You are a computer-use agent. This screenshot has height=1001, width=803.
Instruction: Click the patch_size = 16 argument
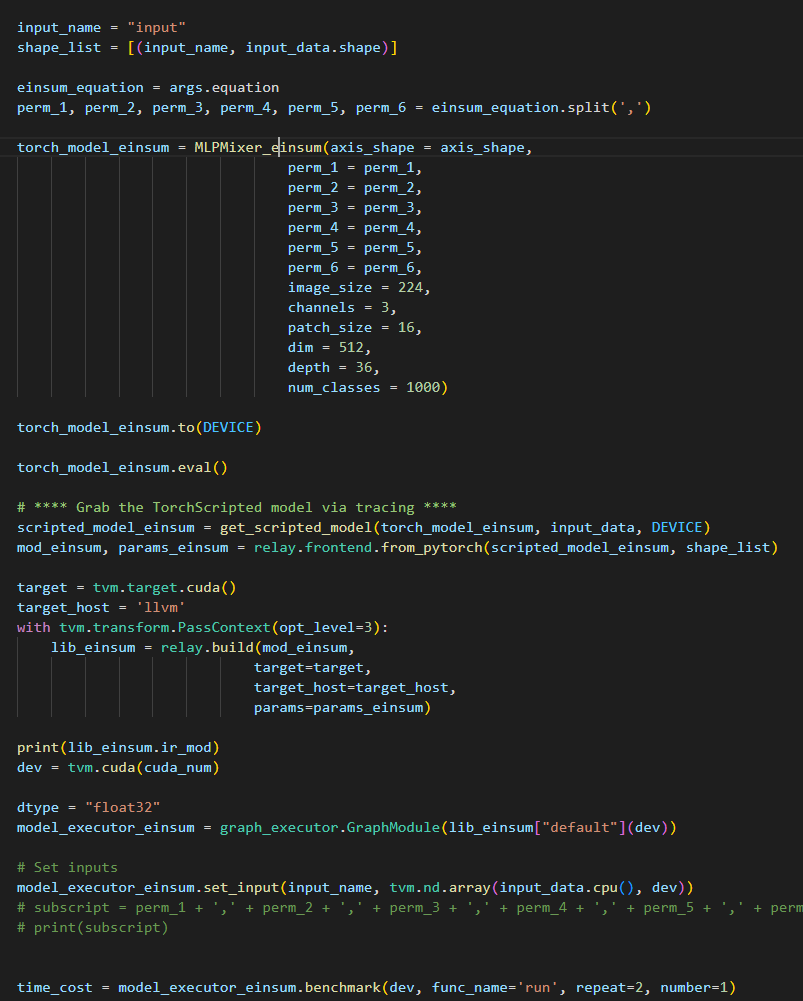(x=351, y=327)
